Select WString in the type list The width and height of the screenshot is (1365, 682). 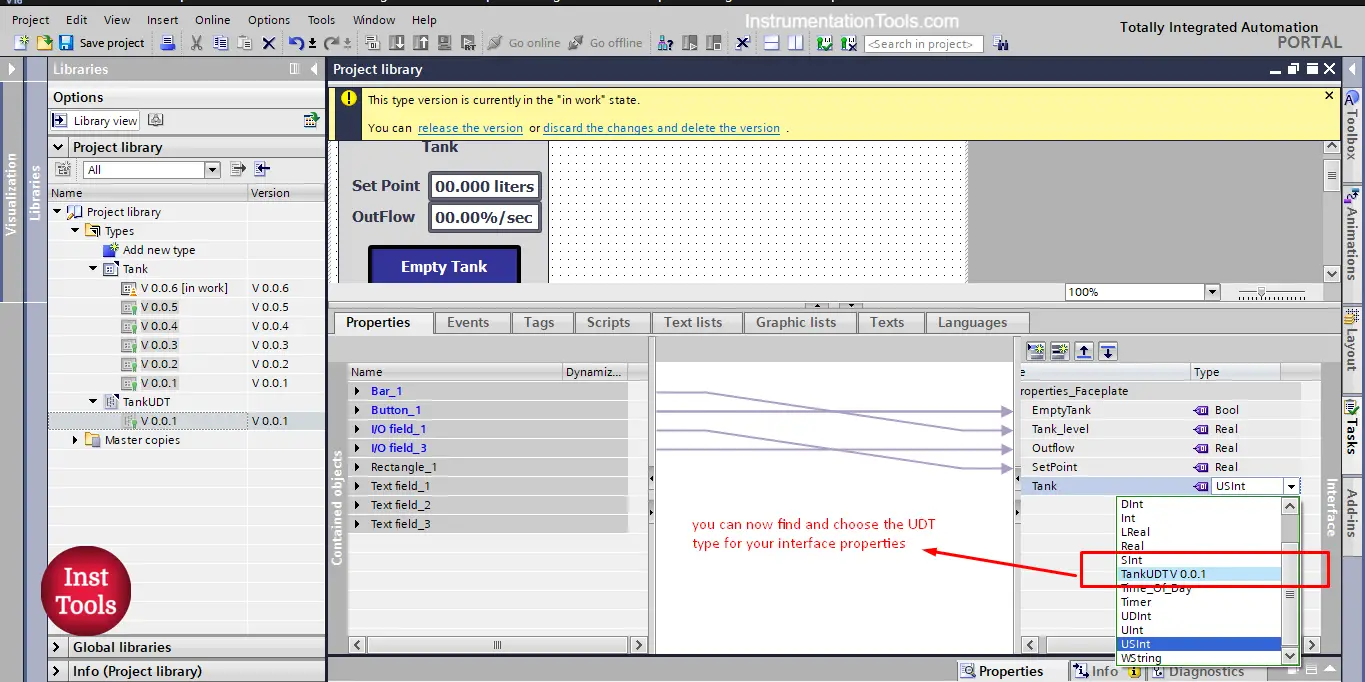pyautogui.click(x=1199, y=658)
